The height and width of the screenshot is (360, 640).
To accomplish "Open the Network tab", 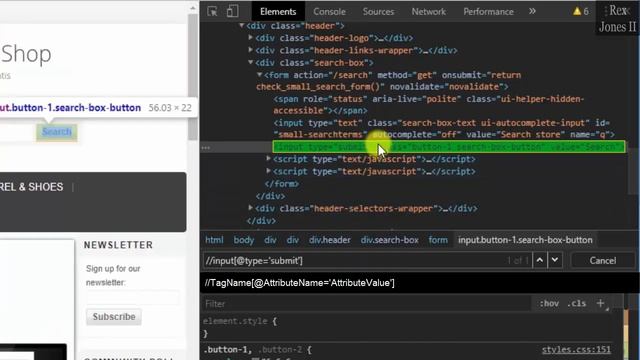I will pos(429,11).
